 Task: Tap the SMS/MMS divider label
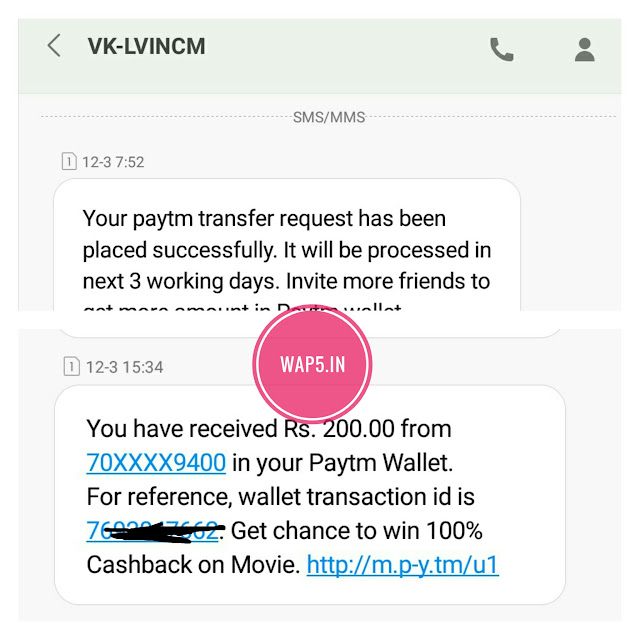pos(329,117)
